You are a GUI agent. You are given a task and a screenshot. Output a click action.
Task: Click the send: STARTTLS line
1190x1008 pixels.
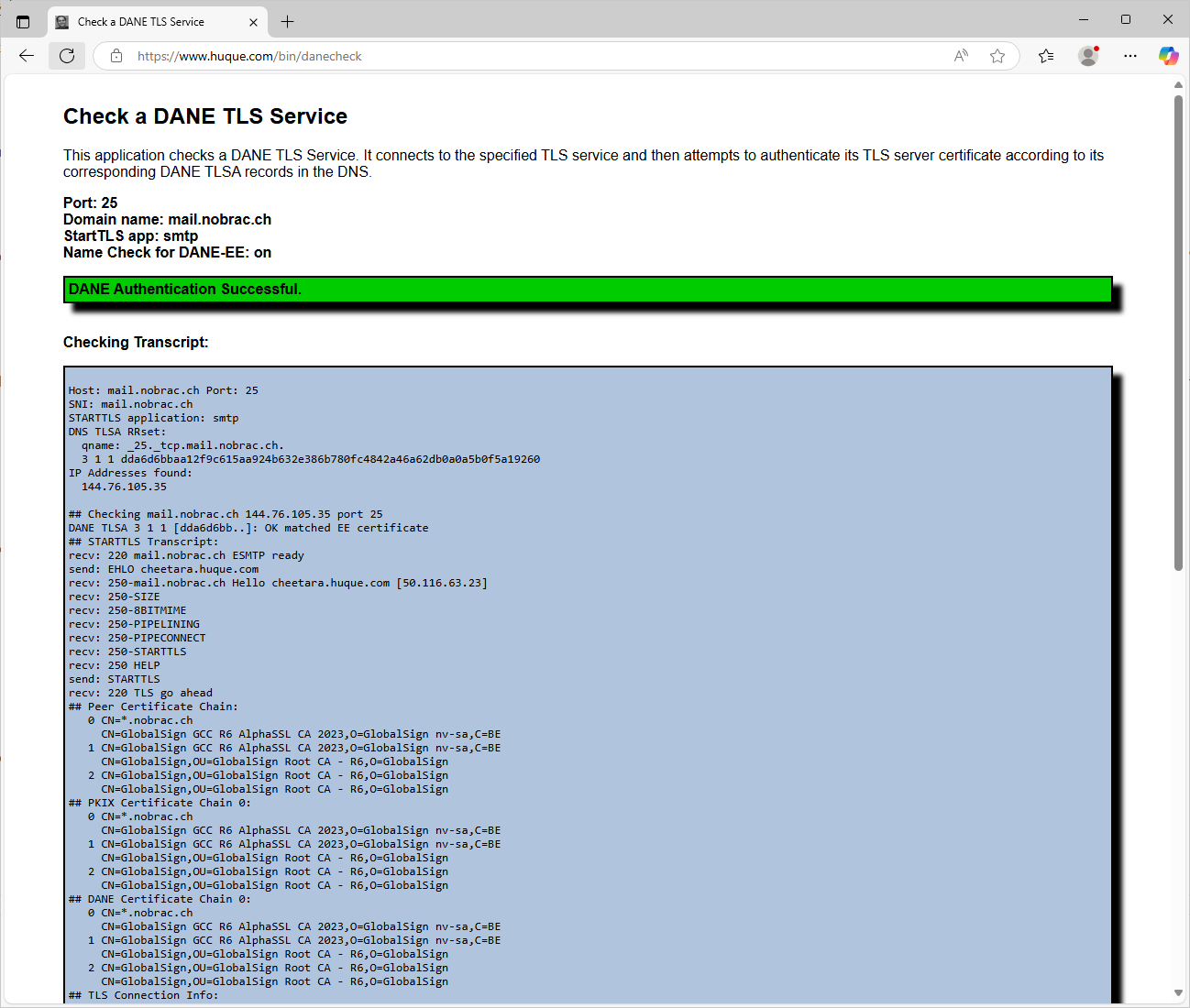(114, 679)
